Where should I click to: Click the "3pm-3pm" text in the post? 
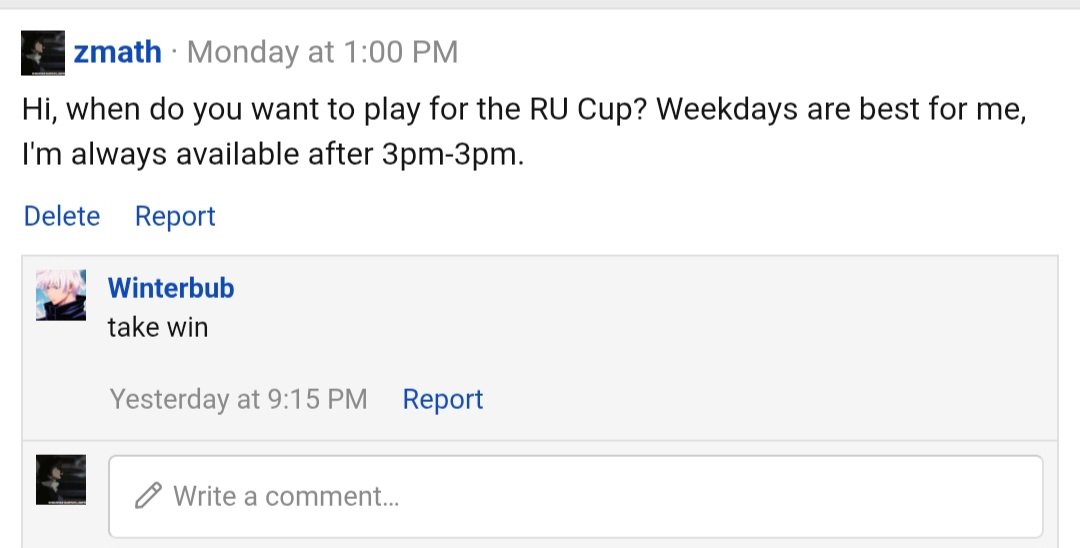pyautogui.click(x=457, y=156)
